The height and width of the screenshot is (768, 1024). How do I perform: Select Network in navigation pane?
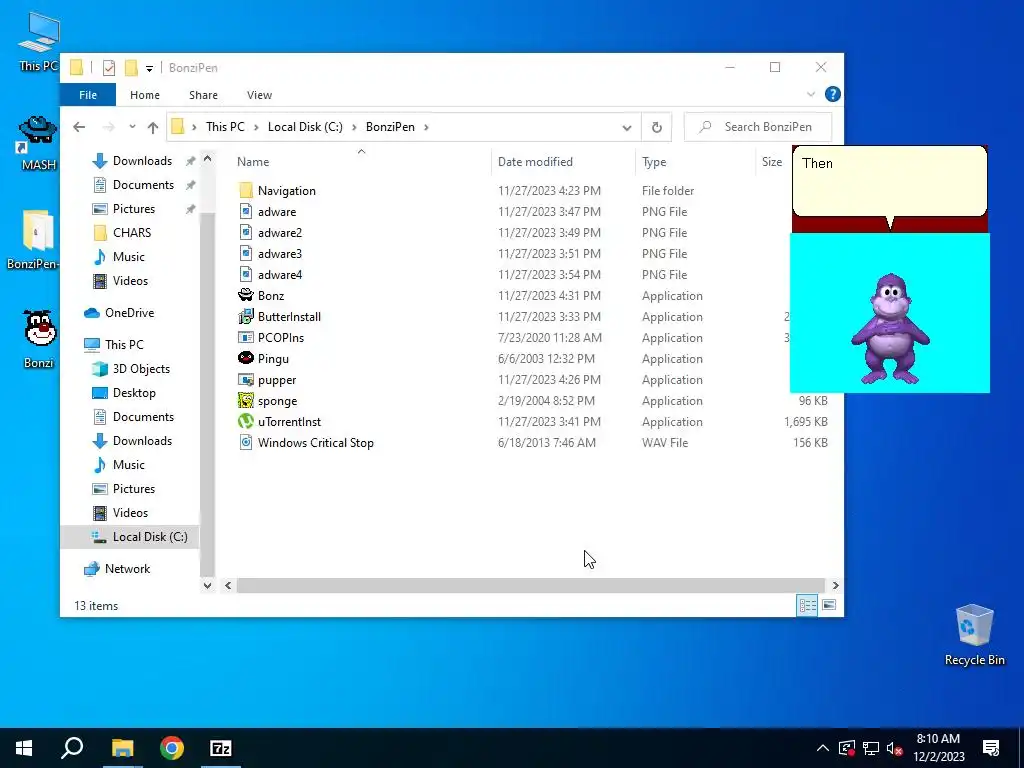127,569
